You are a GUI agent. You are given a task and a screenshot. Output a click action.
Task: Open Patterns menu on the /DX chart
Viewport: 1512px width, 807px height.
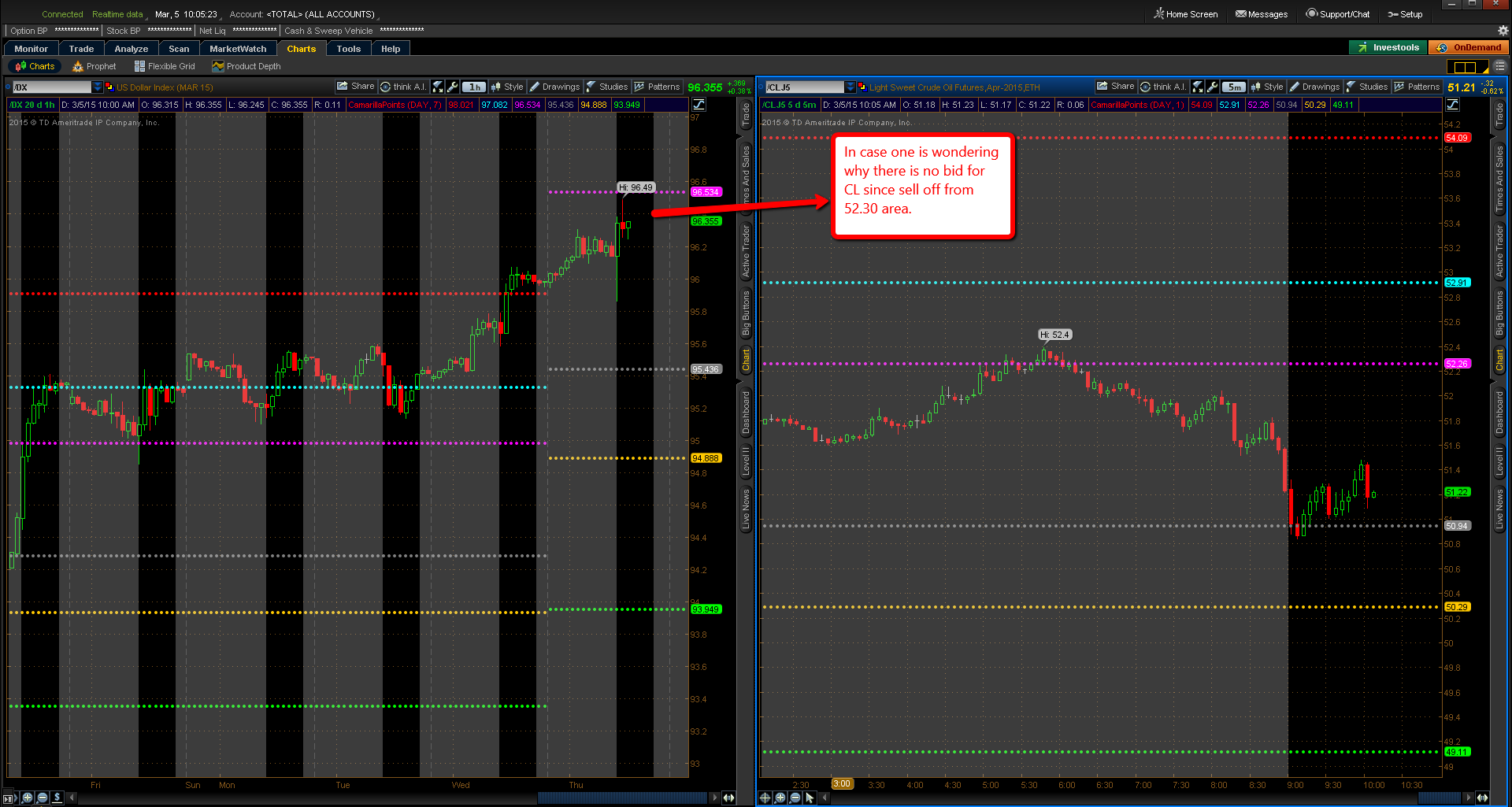pyautogui.click(x=657, y=87)
